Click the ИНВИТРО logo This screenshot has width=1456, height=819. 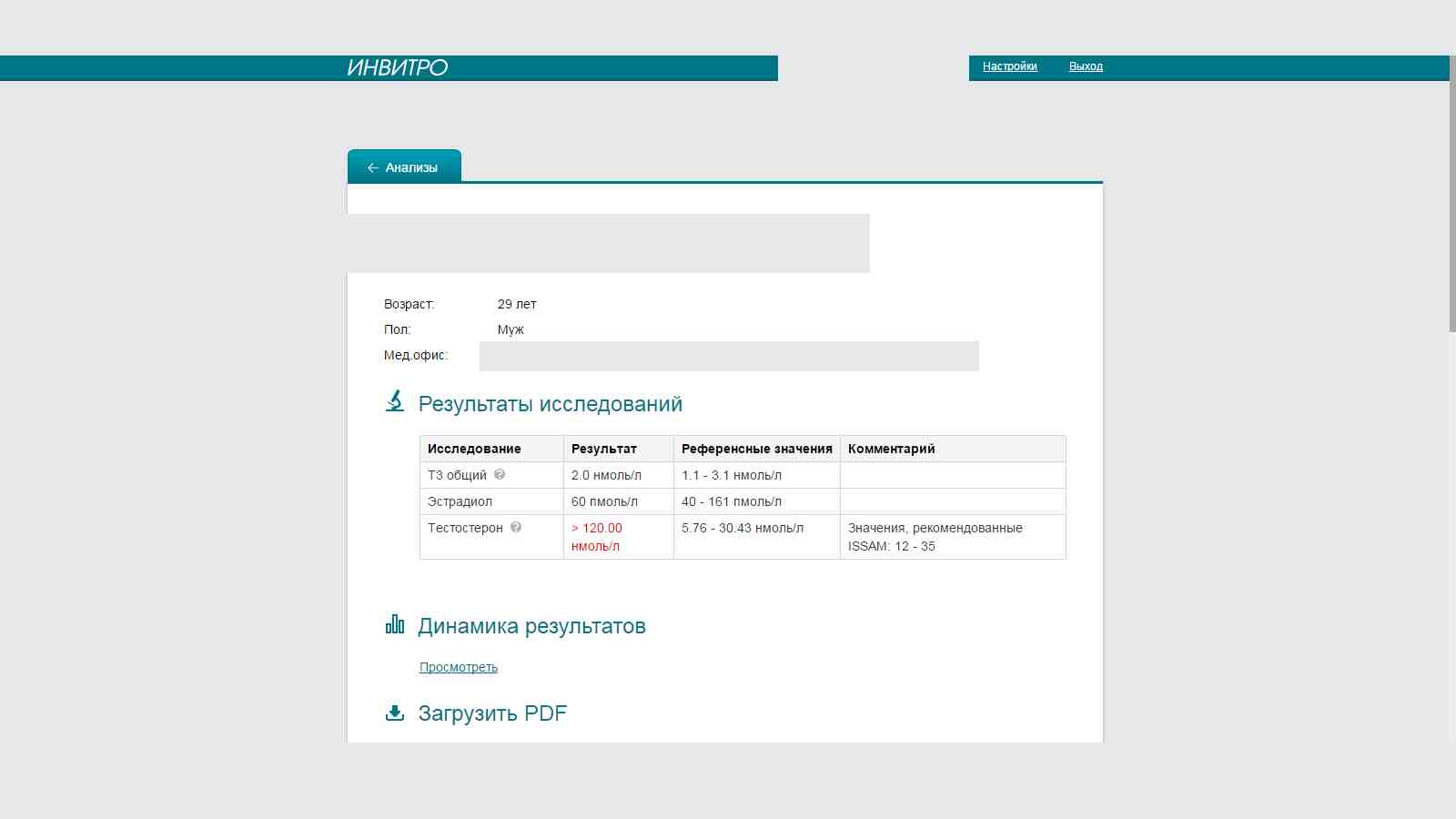pyautogui.click(x=396, y=66)
